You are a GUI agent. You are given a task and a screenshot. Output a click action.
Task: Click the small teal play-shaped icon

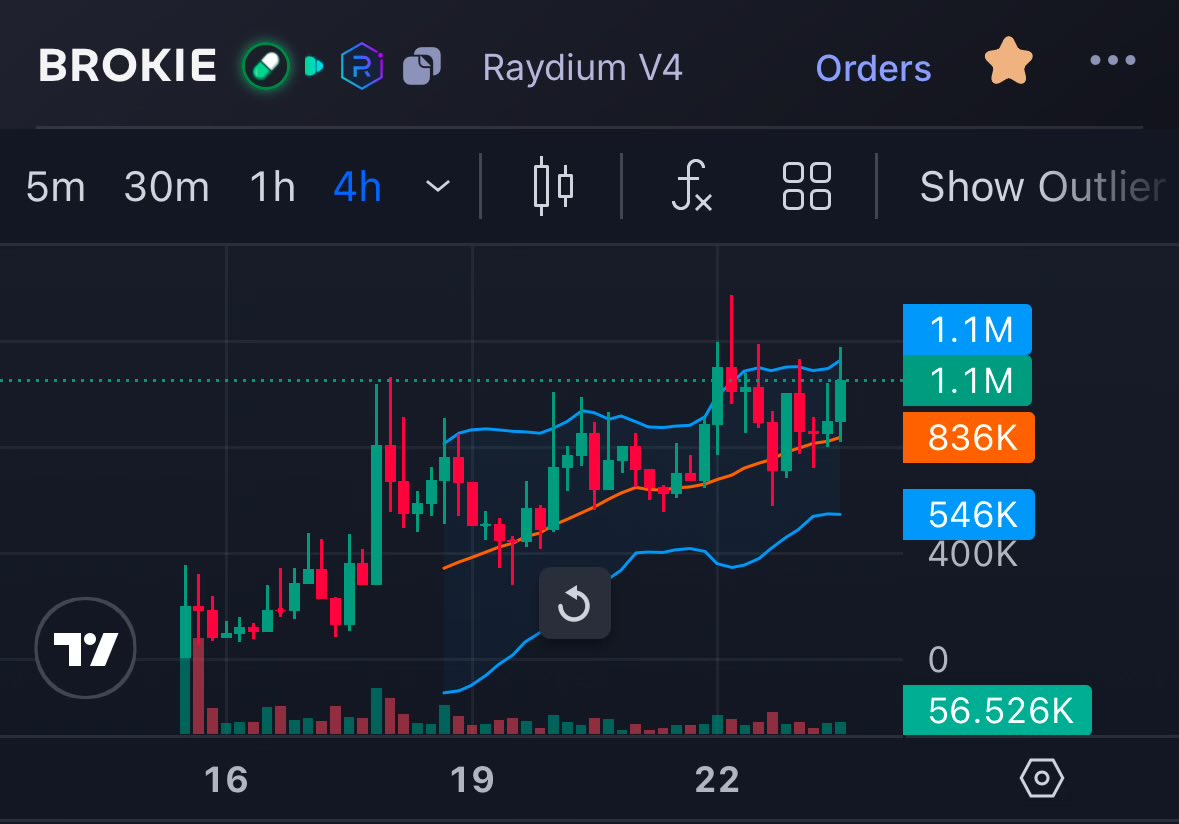pyautogui.click(x=314, y=66)
